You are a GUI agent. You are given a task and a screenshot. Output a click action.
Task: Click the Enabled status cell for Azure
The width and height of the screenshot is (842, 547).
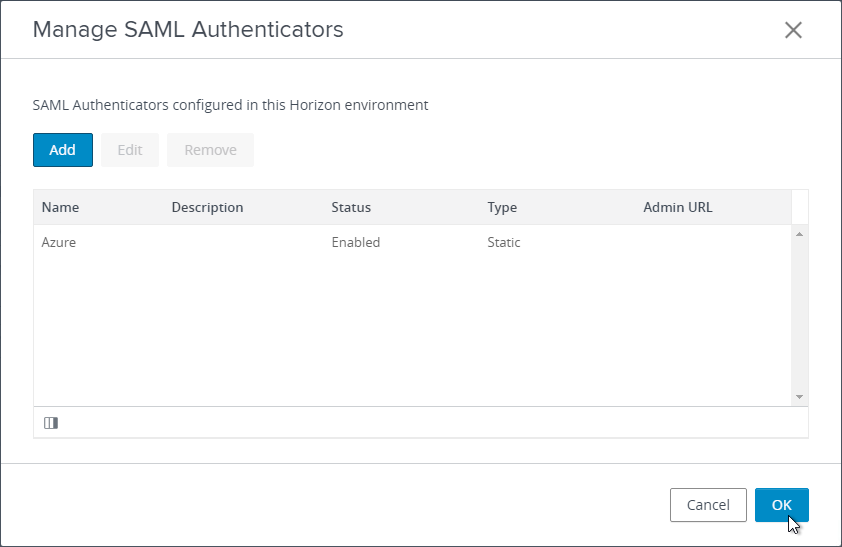coord(355,242)
